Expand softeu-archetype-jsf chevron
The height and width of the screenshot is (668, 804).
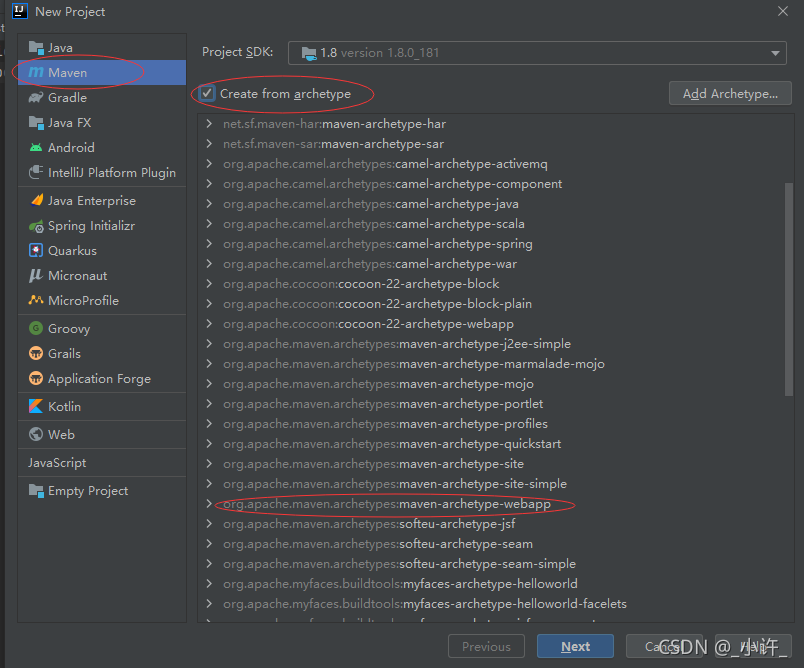click(209, 523)
